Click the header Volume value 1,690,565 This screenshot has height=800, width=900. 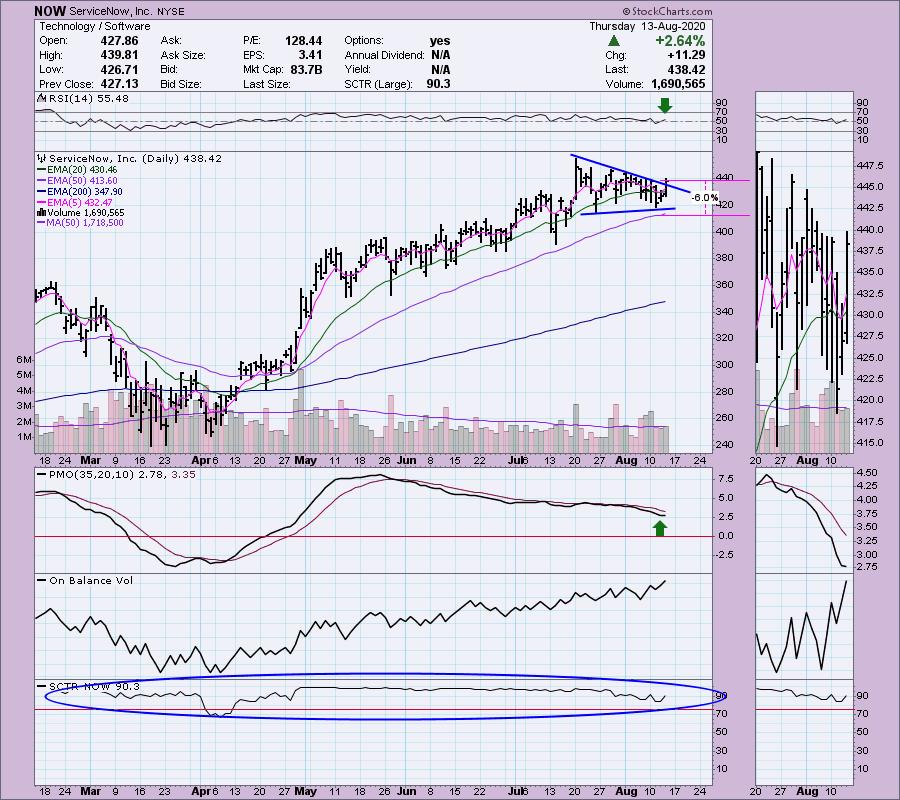(x=678, y=84)
